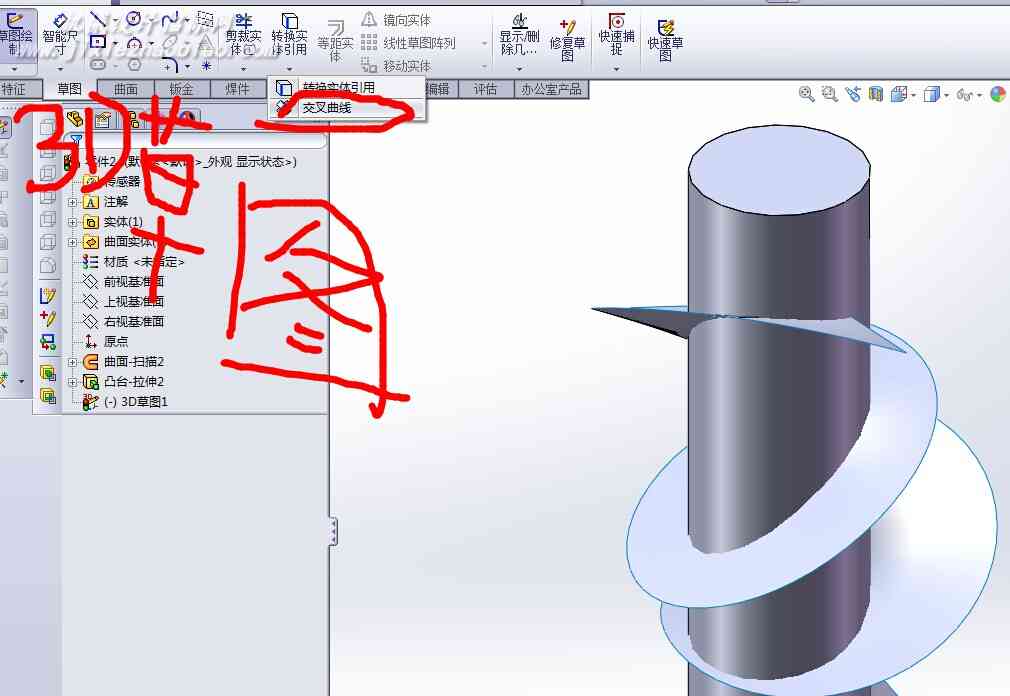This screenshot has width=1010, height=696.
Task: Select the Sketch Fillet tool
Action: (169, 65)
